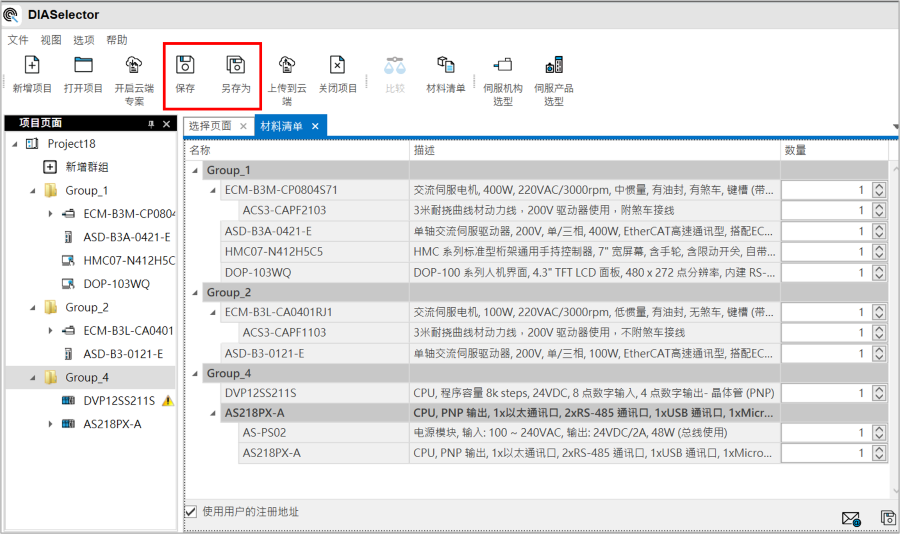This screenshot has height=534, width=900.
Task: Click quantity stepper for ASD-B3A-0421-E row
Action: click(878, 231)
